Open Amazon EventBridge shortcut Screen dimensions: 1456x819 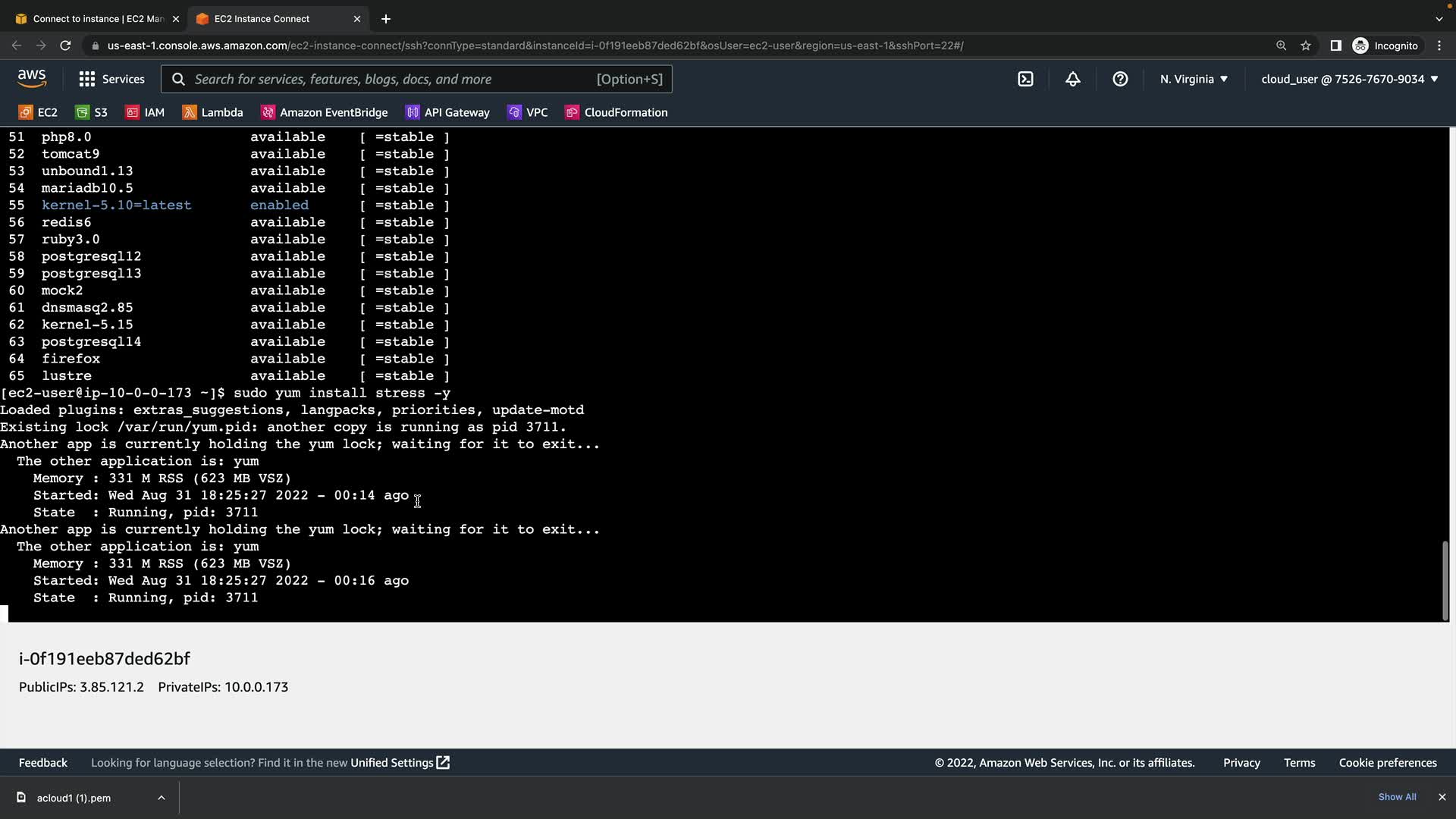[x=325, y=112]
